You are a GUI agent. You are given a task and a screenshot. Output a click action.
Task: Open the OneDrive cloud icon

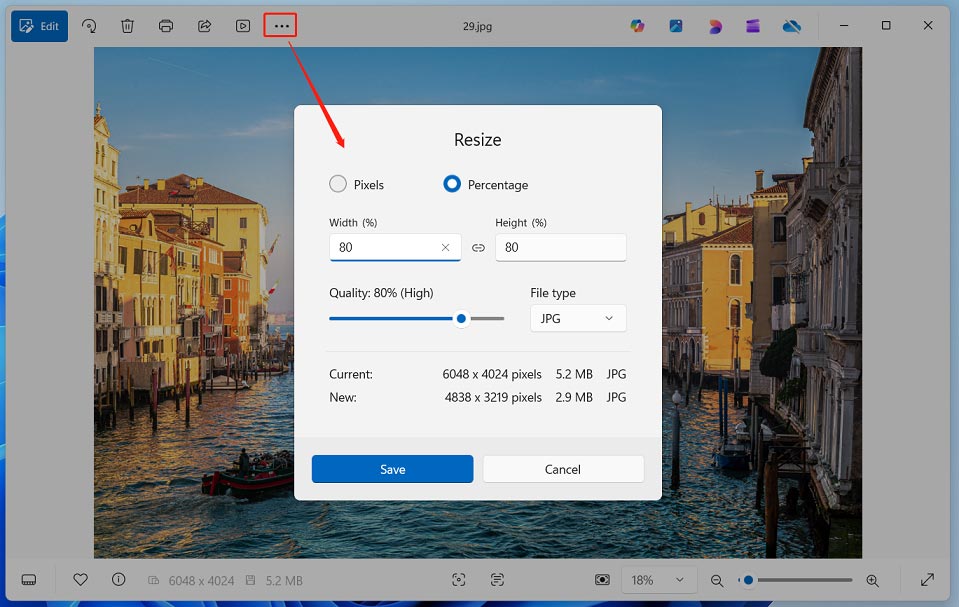click(792, 25)
